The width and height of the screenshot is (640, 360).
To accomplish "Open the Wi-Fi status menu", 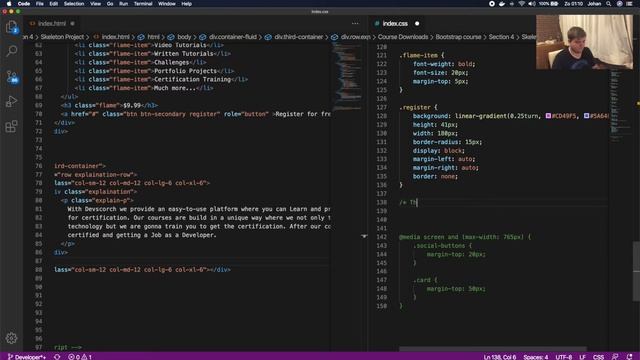I will click(x=522, y=4).
